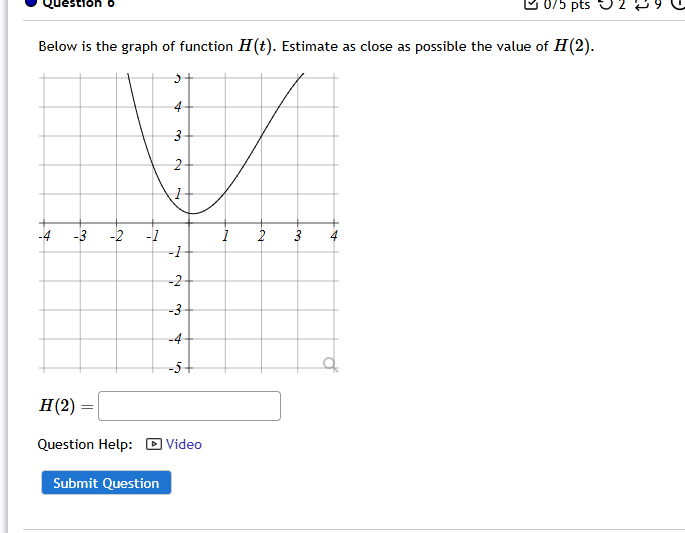
Task: Click the reattempts loop arrow icon
Action: pyautogui.click(x=642, y=4)
